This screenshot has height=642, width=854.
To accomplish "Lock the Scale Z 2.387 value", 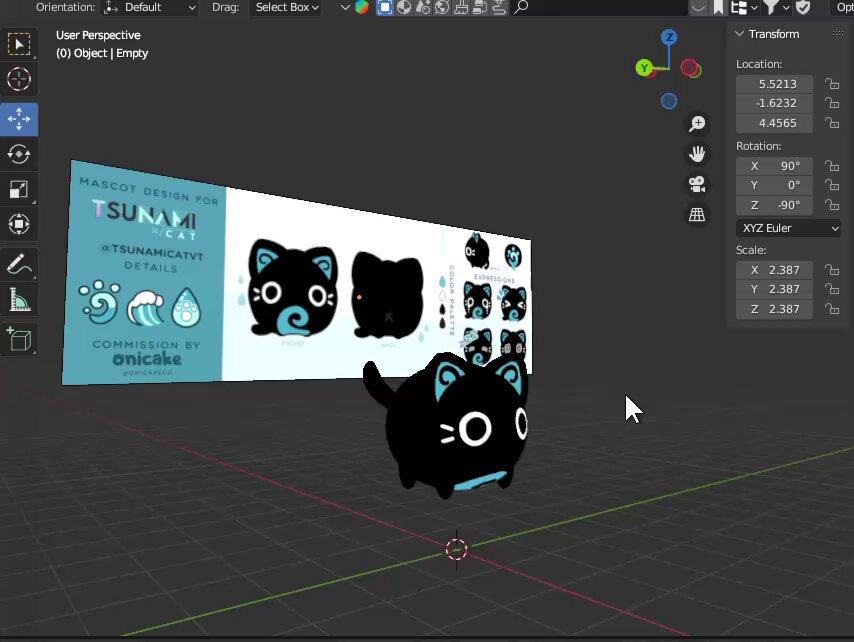I will [832, 309].
